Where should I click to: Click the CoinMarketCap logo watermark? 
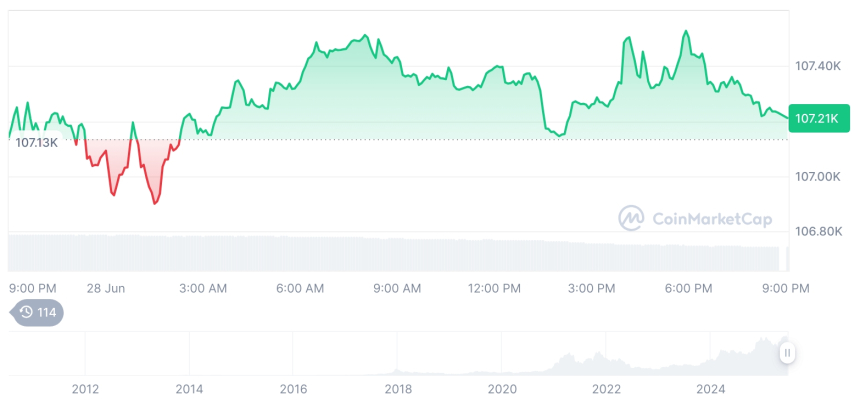coord(631,217)
